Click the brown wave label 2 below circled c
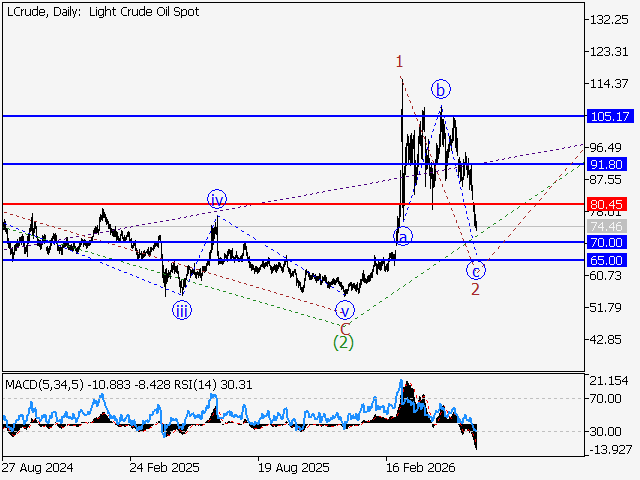 coord(475,289)
